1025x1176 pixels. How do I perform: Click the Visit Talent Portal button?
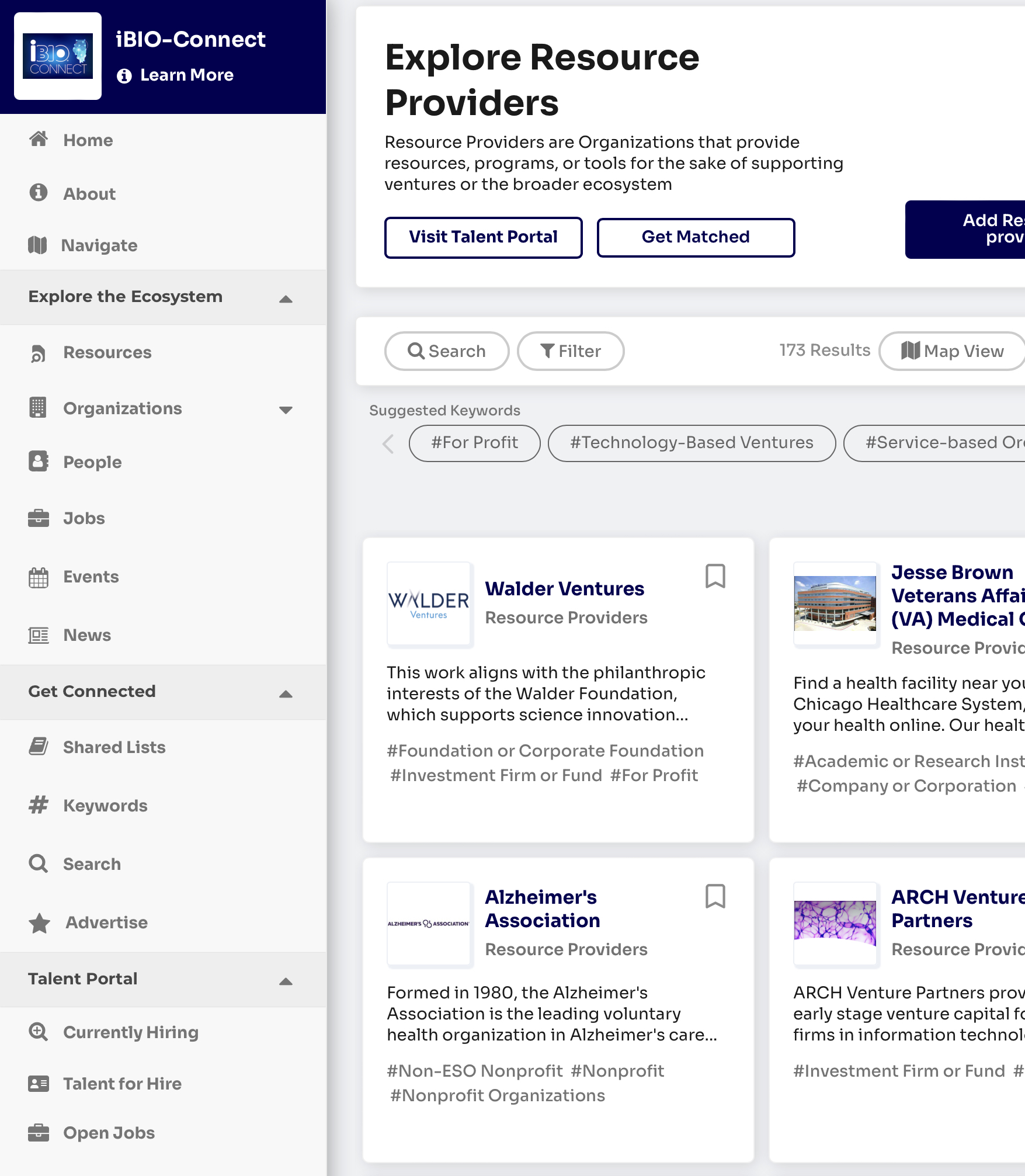483,237
